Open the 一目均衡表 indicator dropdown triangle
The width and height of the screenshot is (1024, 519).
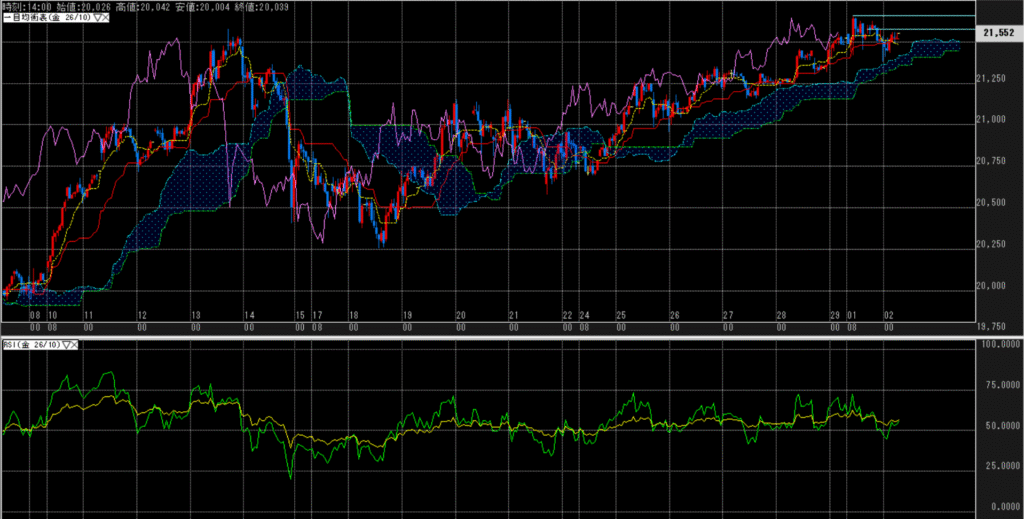coord(97,19)
